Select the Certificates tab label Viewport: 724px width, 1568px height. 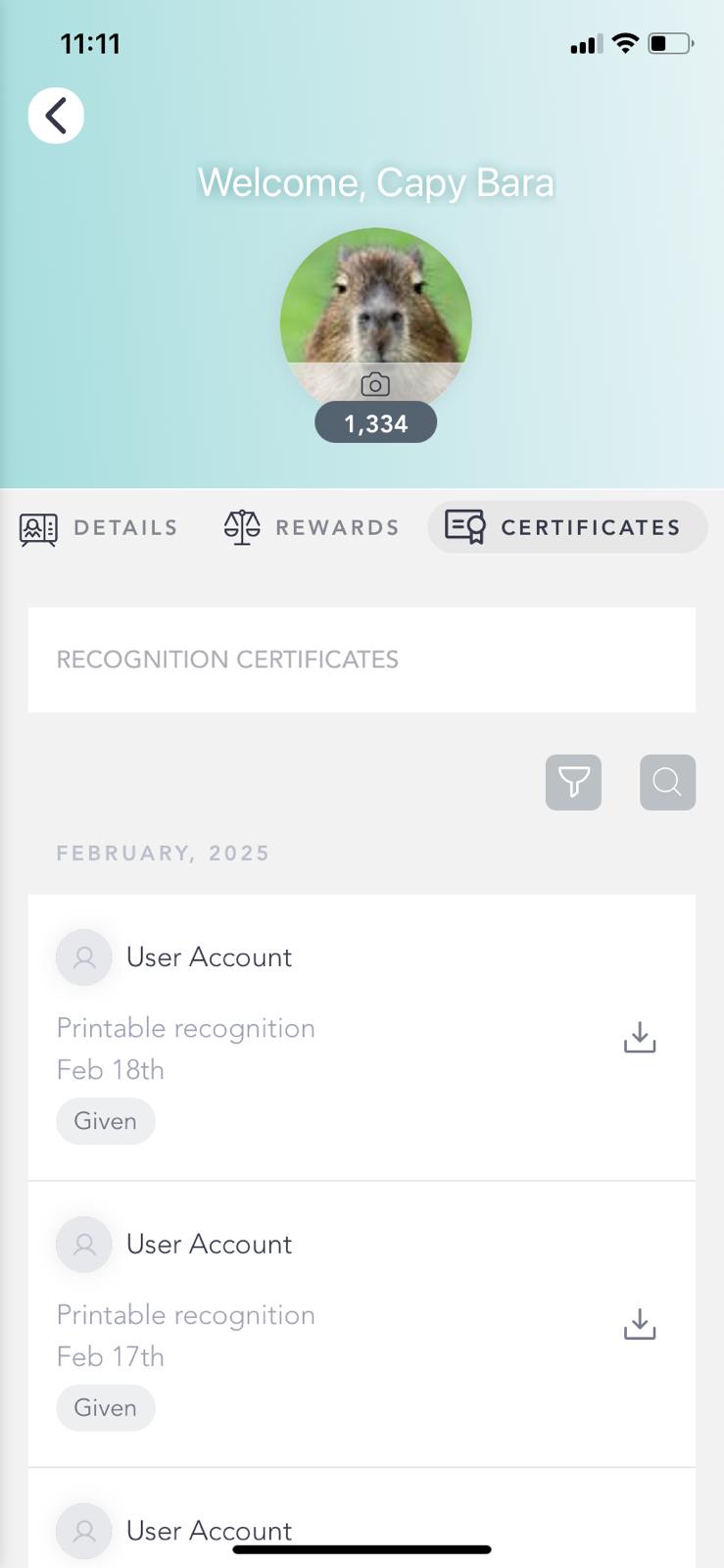coord(590,528)
